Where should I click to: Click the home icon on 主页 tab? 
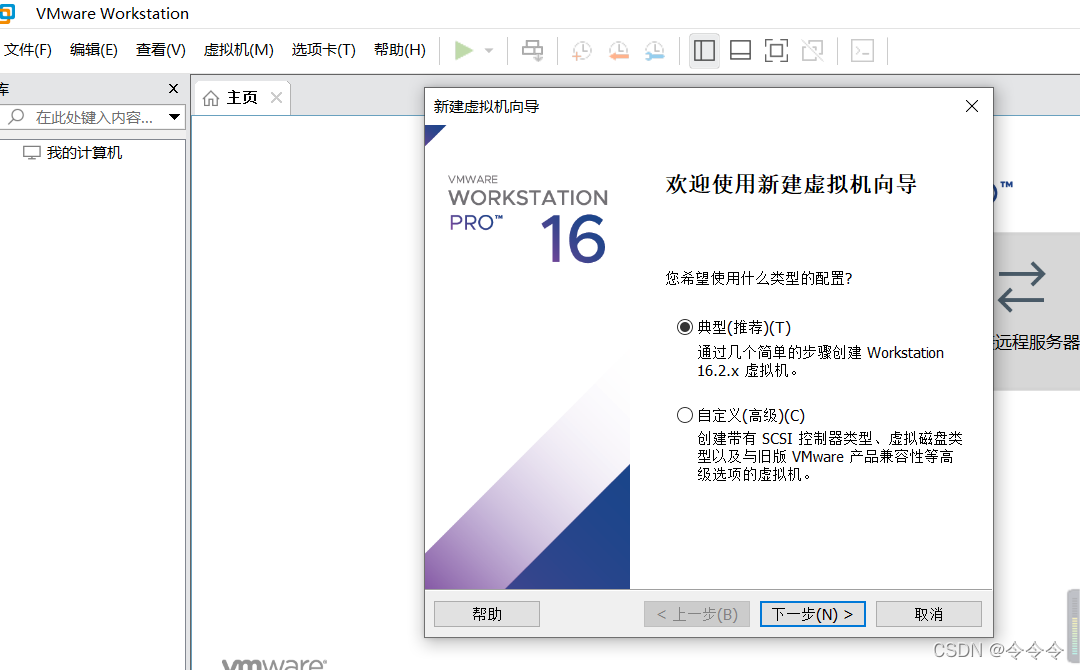[211, 98]
